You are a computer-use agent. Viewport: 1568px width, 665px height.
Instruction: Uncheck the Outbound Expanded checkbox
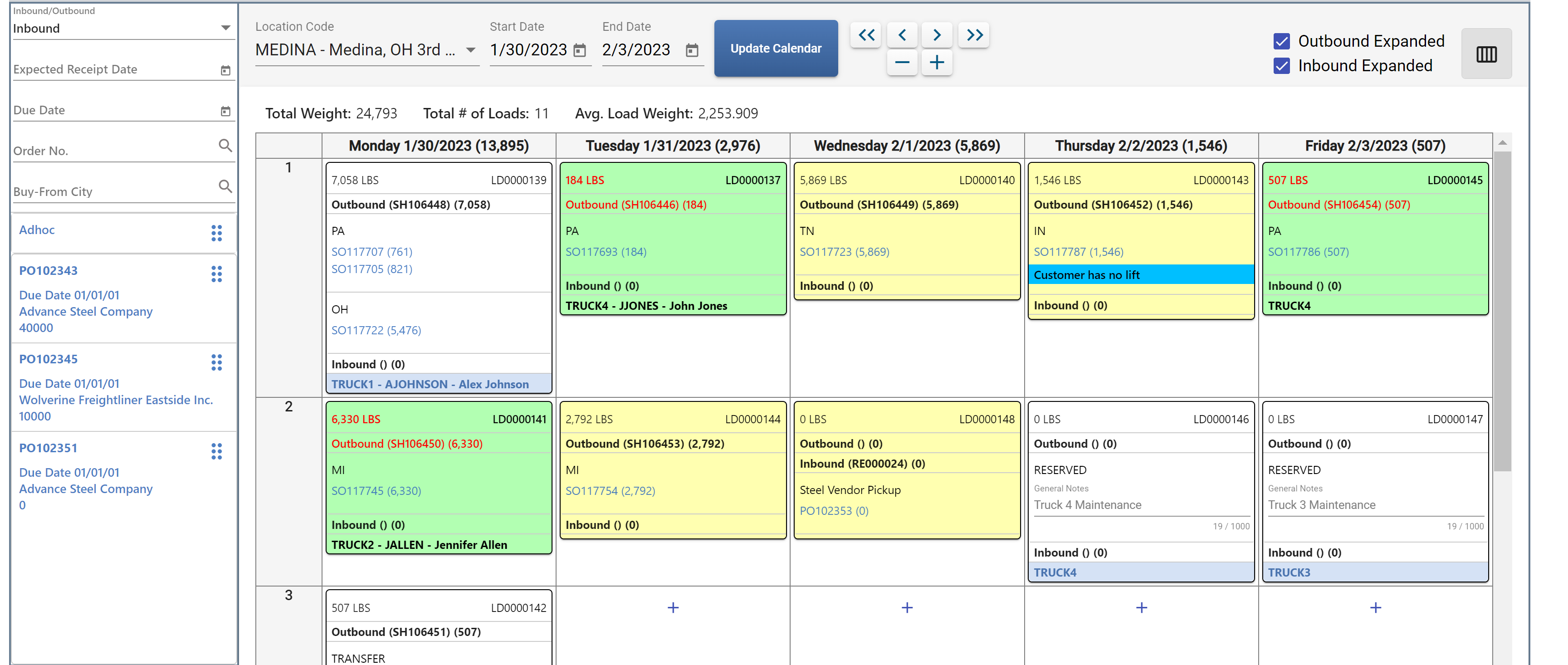click(1281, 41)
